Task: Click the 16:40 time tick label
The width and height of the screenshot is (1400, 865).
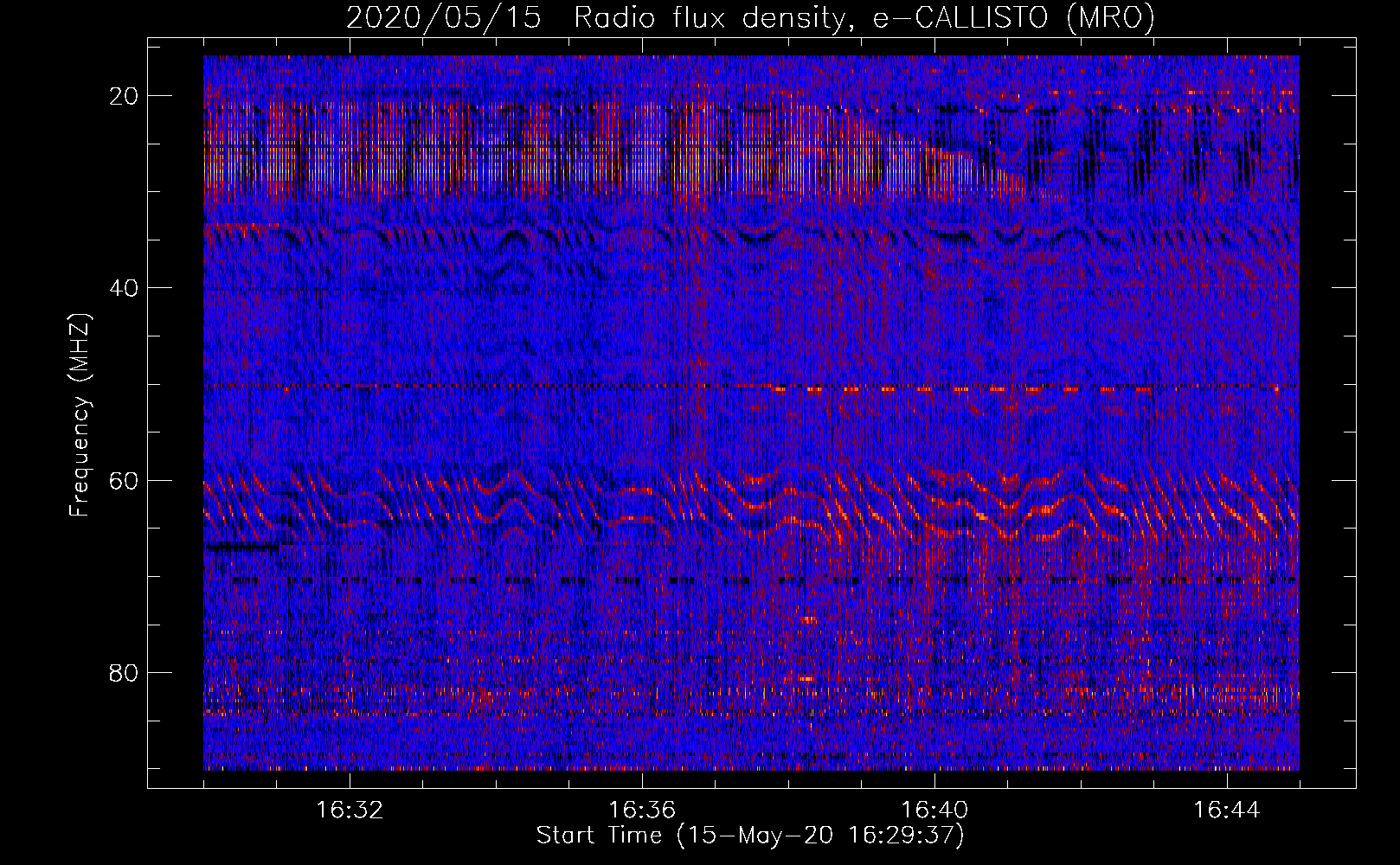Action: tap(934, 811)
